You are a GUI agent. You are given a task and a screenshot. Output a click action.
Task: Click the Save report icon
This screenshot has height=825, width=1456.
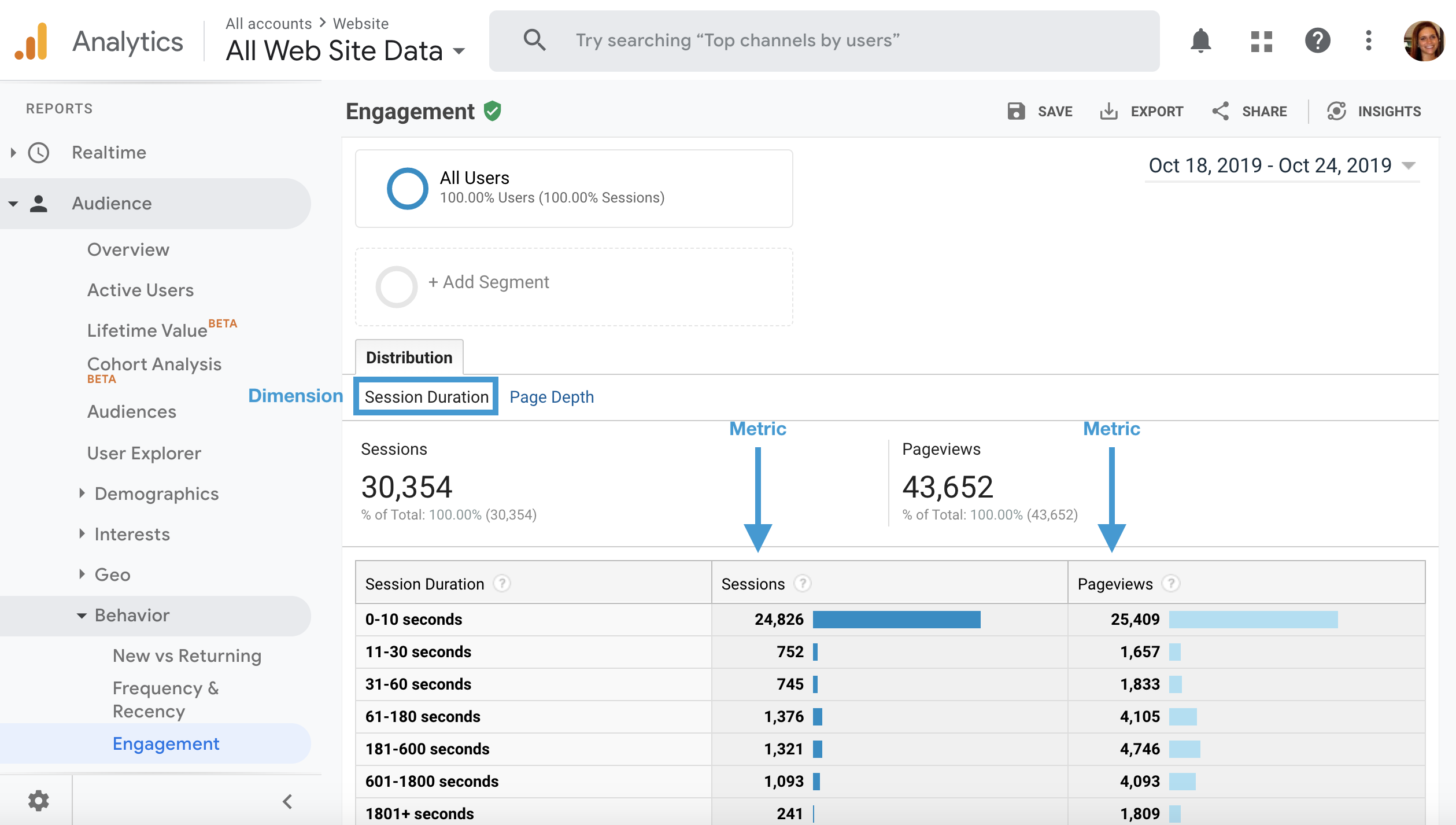1016,111
